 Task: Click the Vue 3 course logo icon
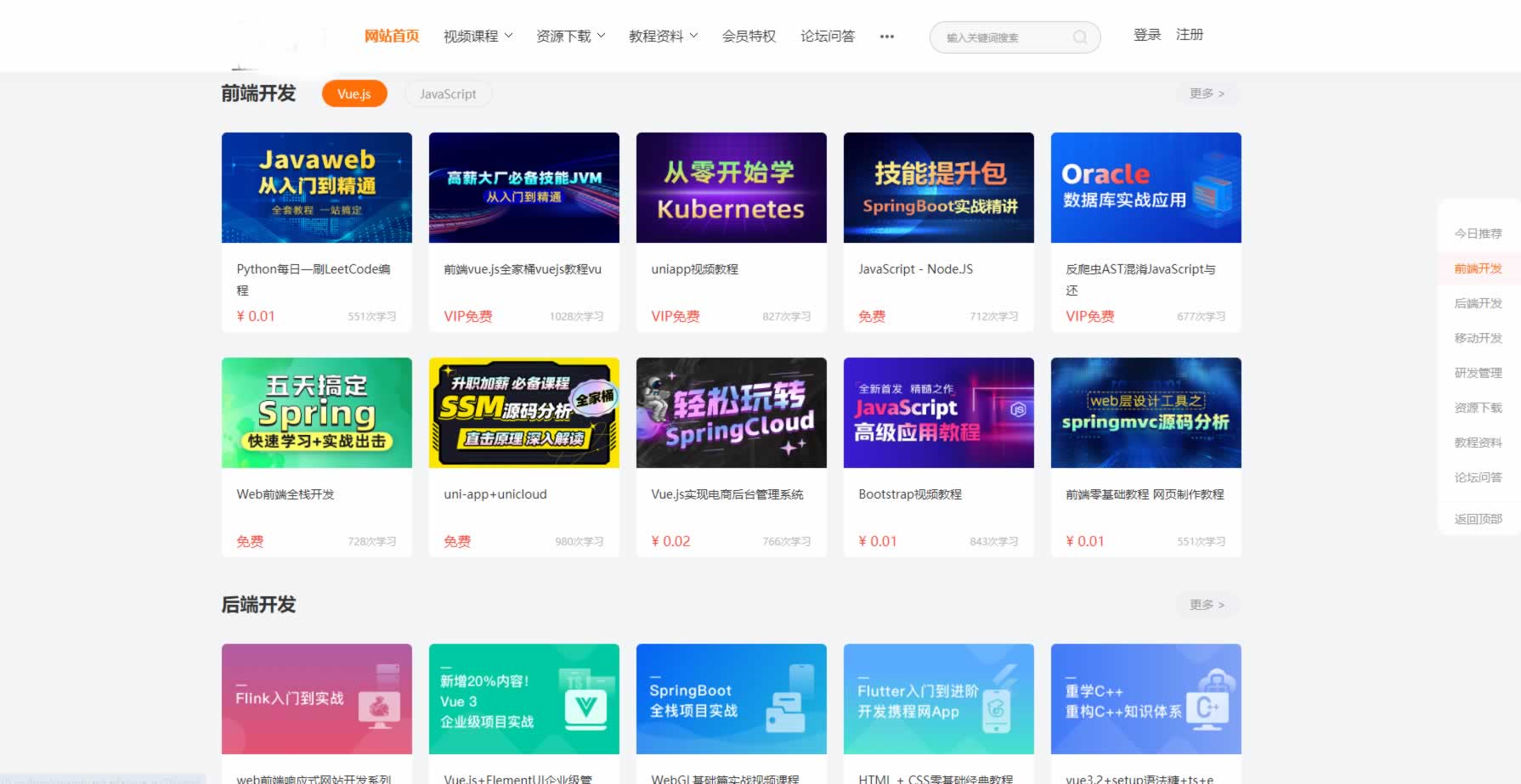585,708
